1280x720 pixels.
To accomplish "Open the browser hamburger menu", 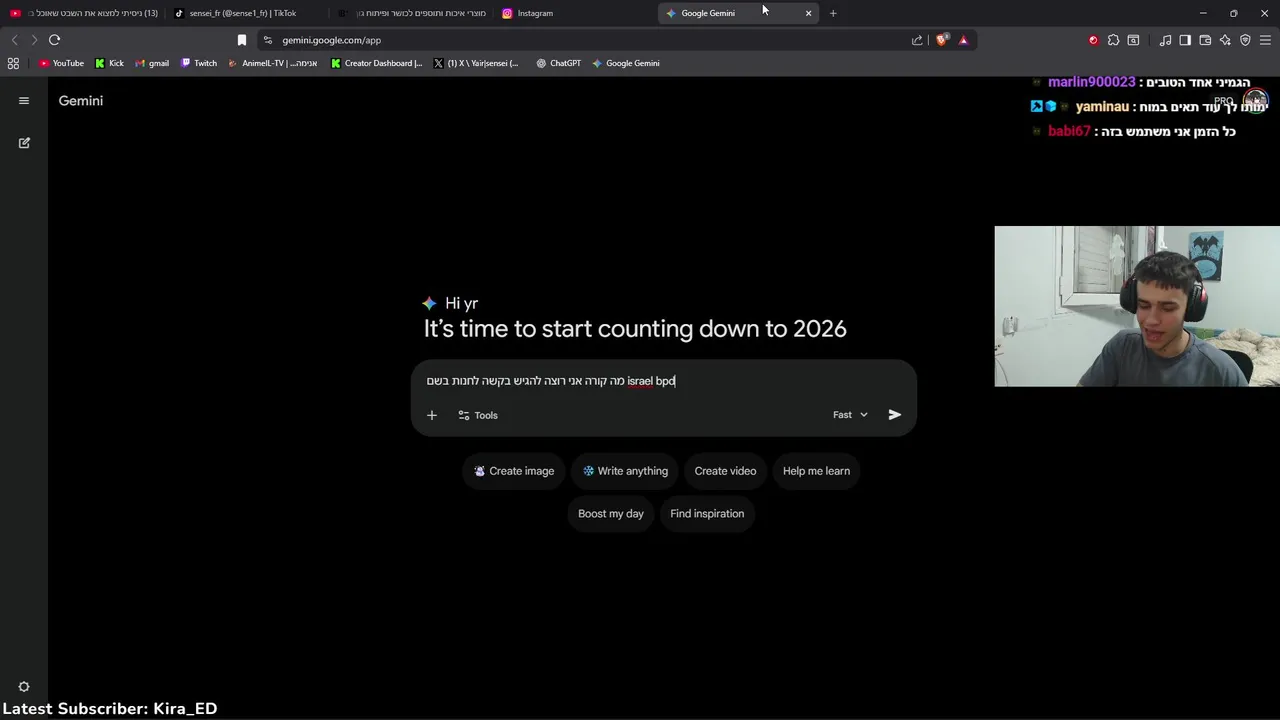I will pos(1265,40).
